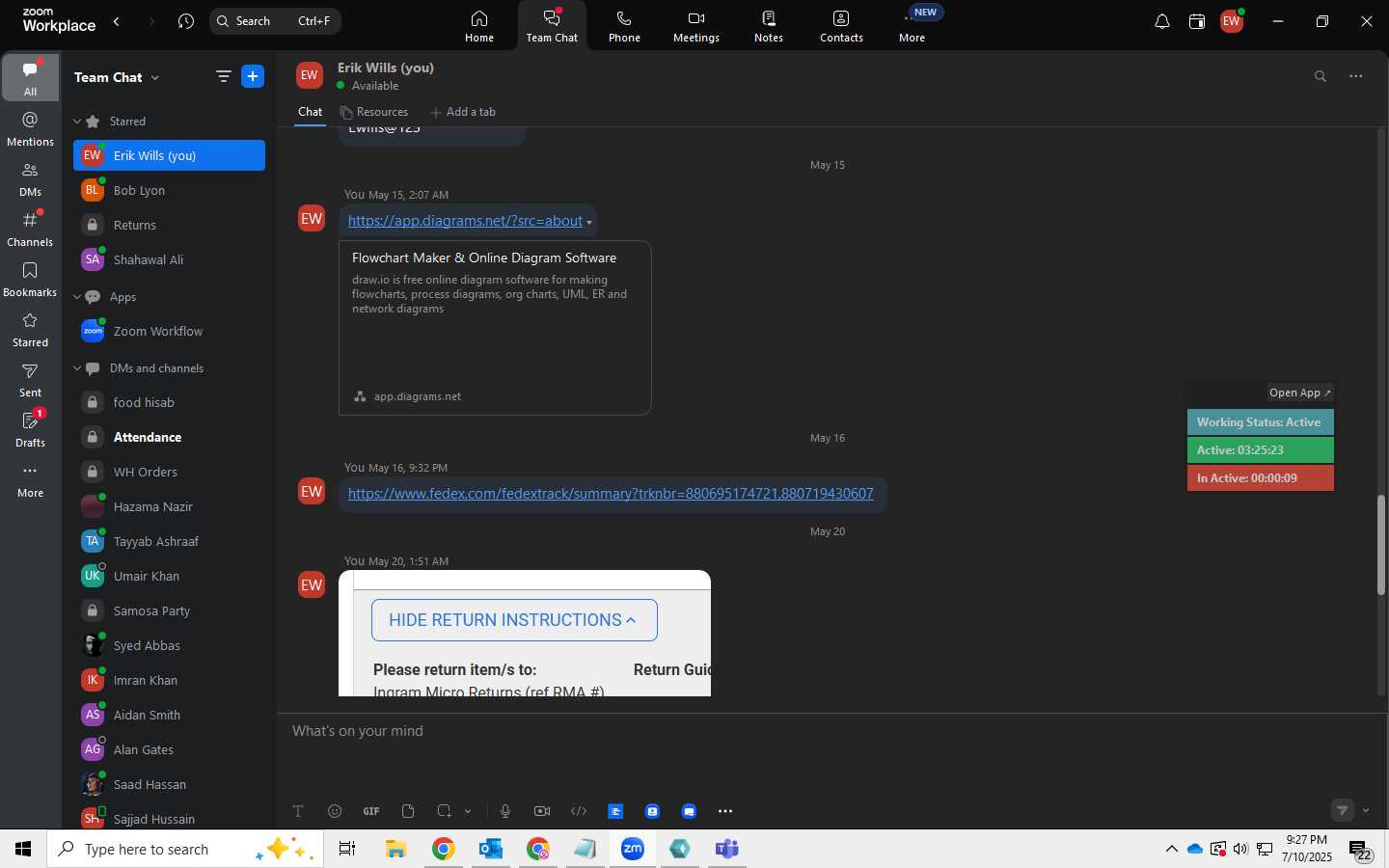Collapse the Apps section

tap(77, 297)
